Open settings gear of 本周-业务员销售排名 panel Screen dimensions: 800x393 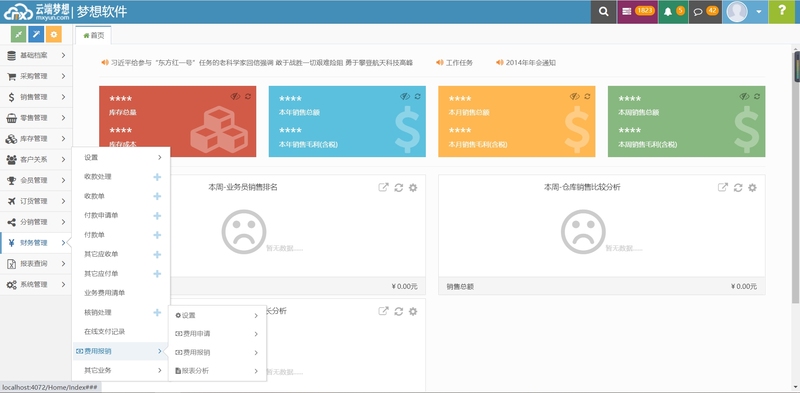pyautogui.click(x=413, y=188)
